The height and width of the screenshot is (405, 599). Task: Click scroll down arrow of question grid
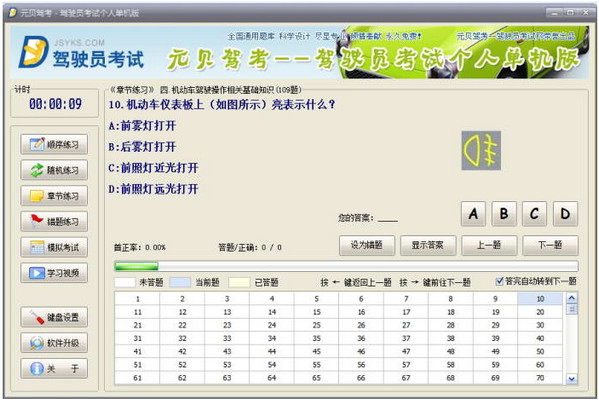[x=571, y=379]
